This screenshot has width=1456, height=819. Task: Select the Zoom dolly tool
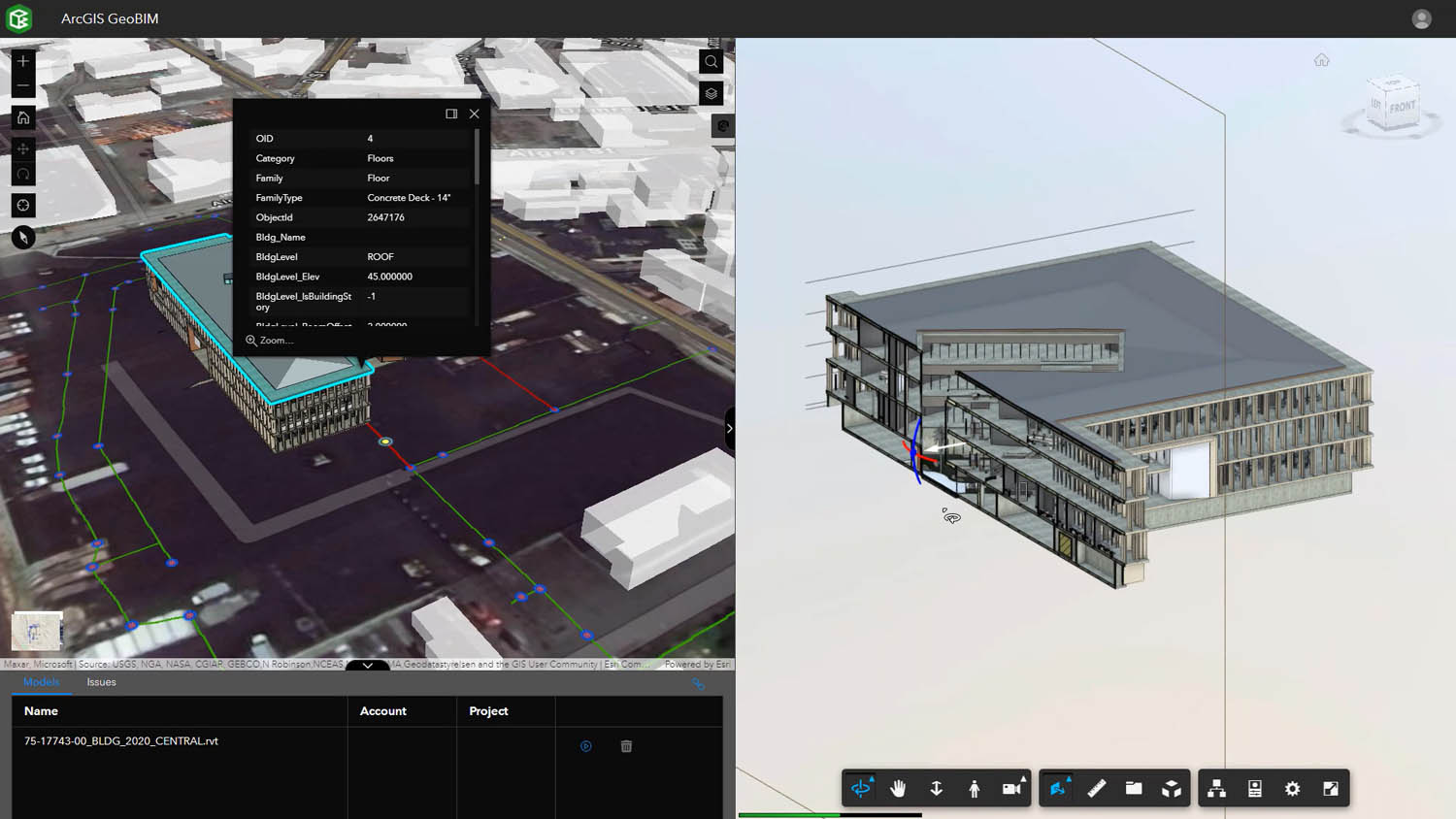pos(937,789)
